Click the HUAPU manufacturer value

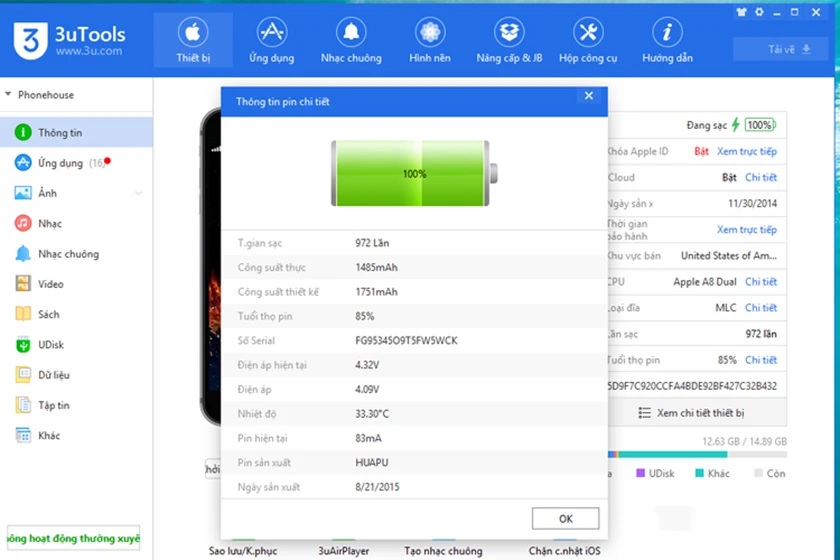371,462
